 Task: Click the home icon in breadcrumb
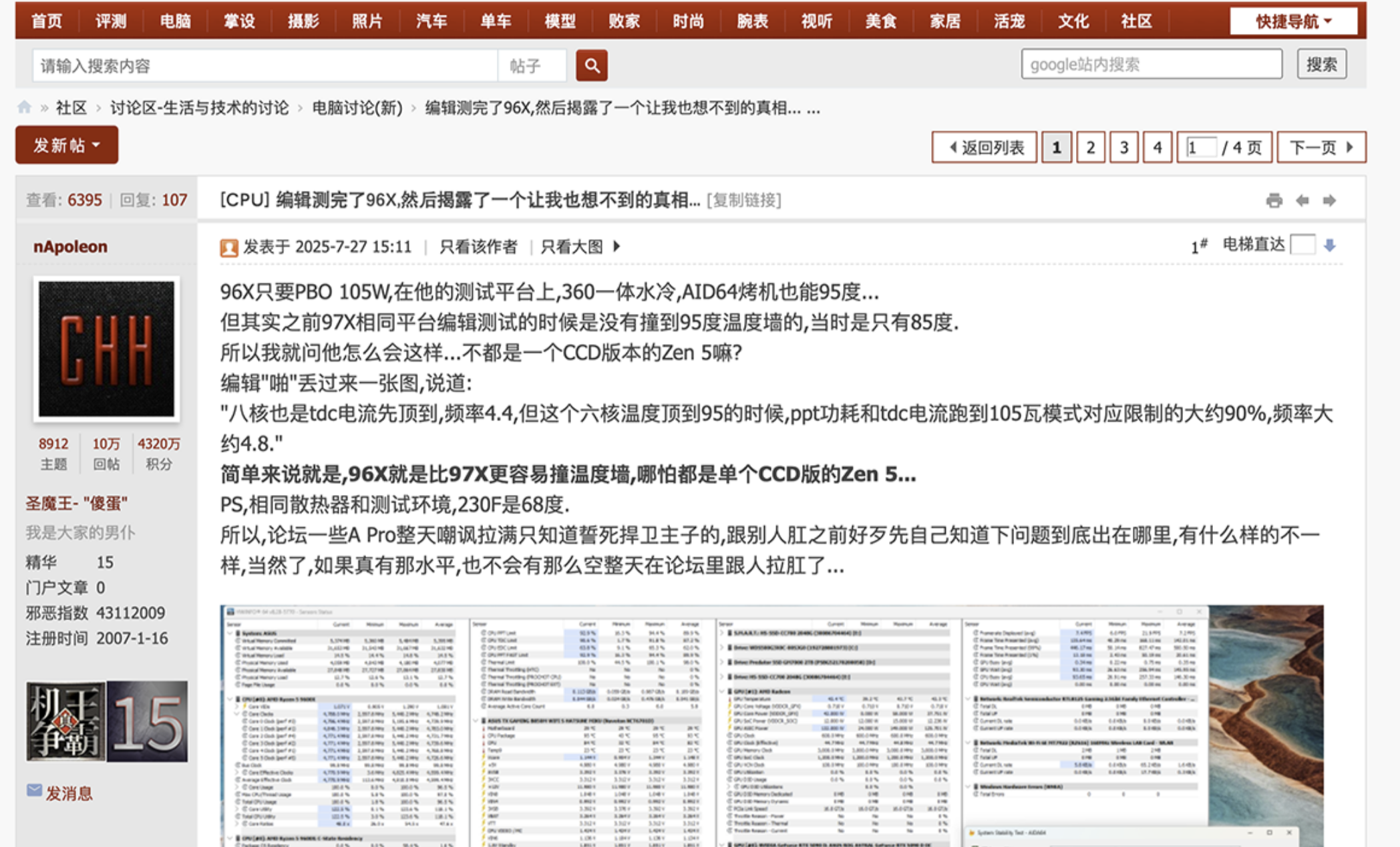[x=25, y=108]
